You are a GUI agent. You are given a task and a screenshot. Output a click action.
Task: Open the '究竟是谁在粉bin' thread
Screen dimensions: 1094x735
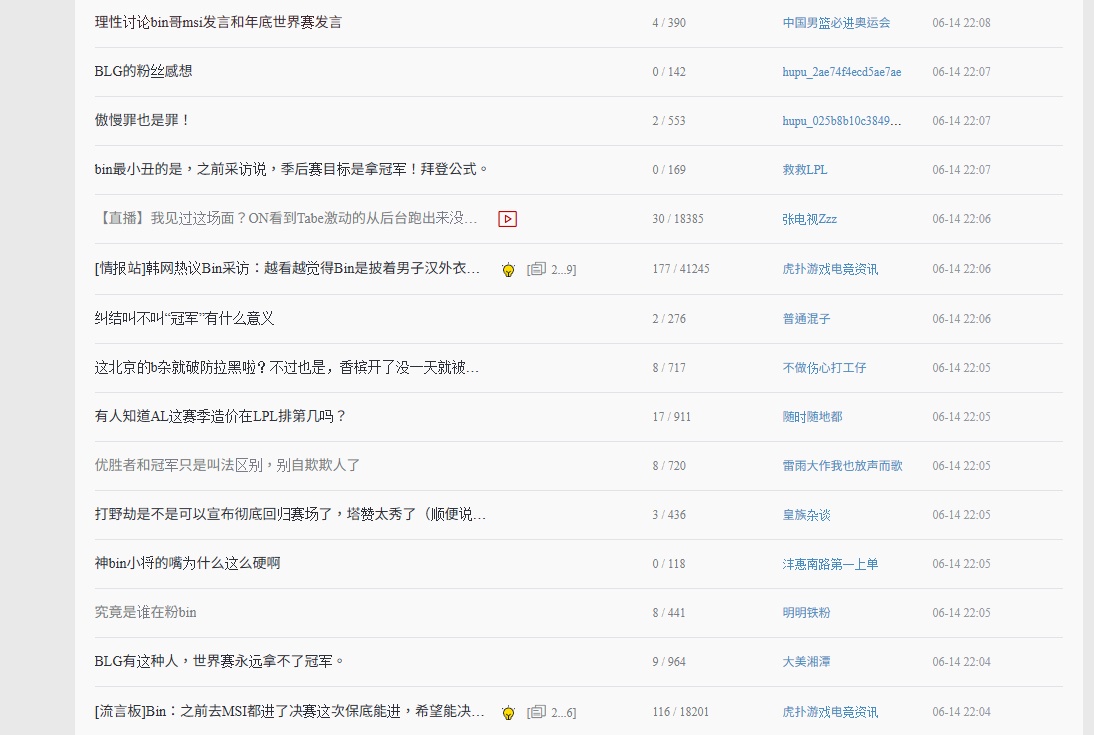(146, 612)
